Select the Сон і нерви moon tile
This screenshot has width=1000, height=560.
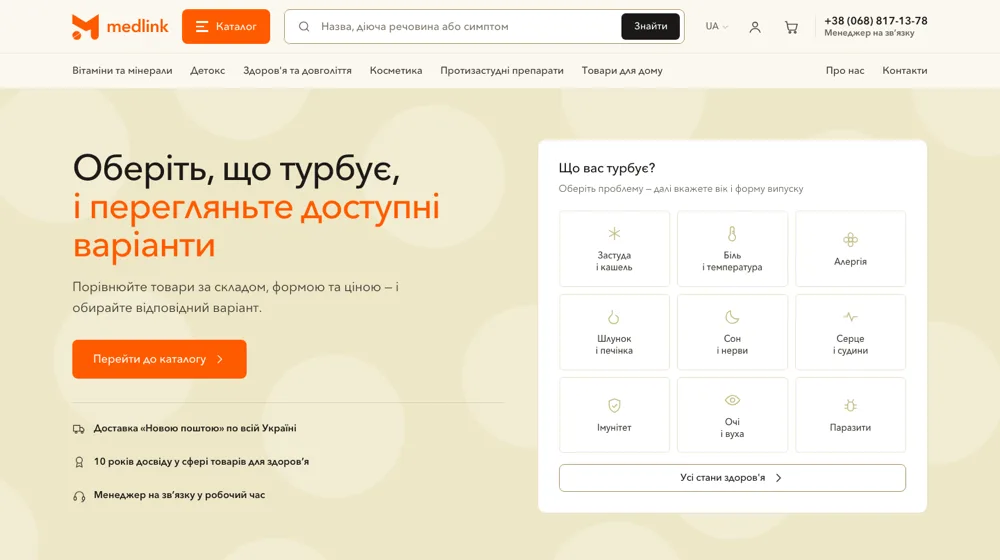tap(732, 332)
